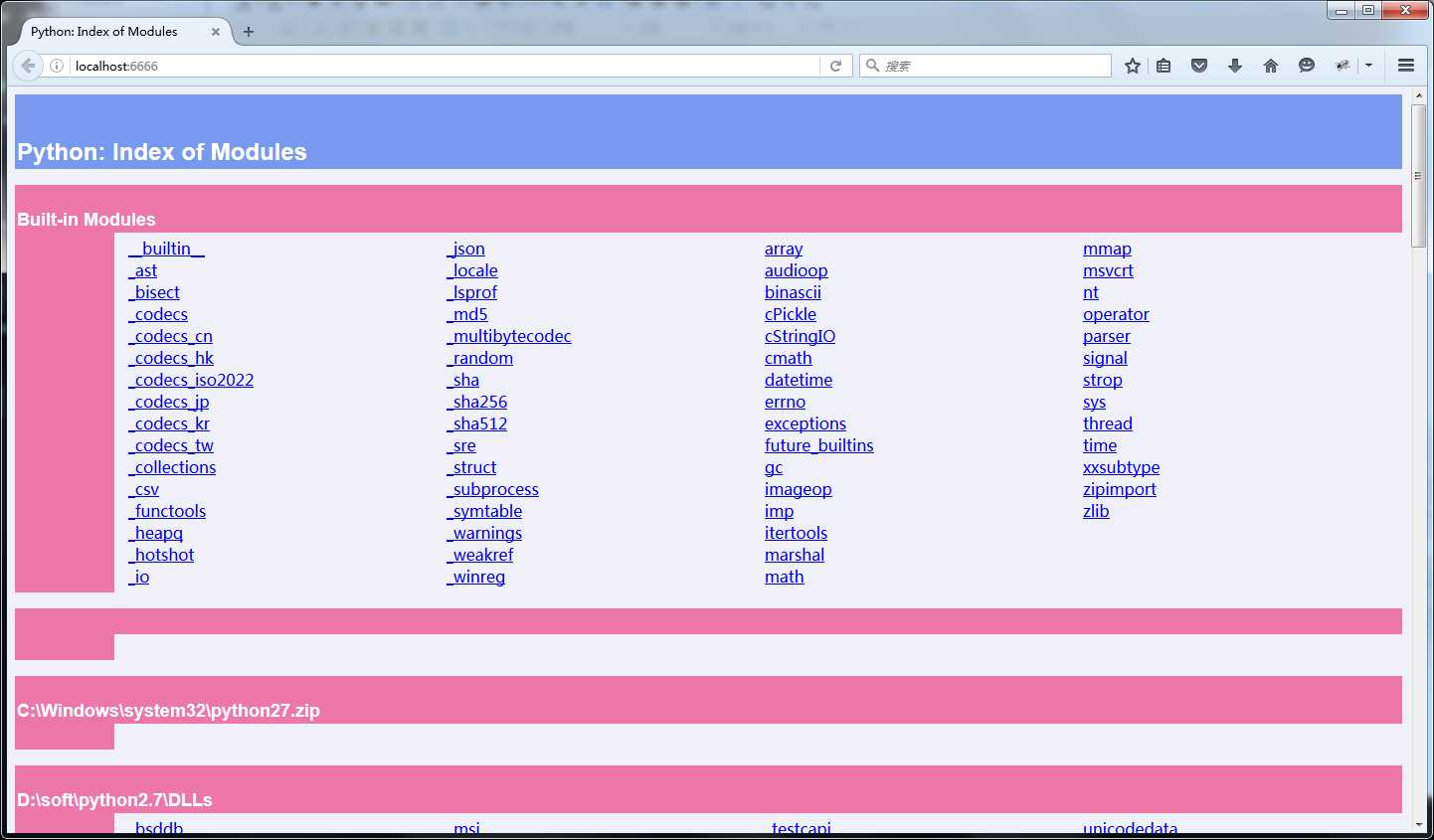Open the _json module link
Viewport: 1434px width, 840px height.
pos(465,249)
